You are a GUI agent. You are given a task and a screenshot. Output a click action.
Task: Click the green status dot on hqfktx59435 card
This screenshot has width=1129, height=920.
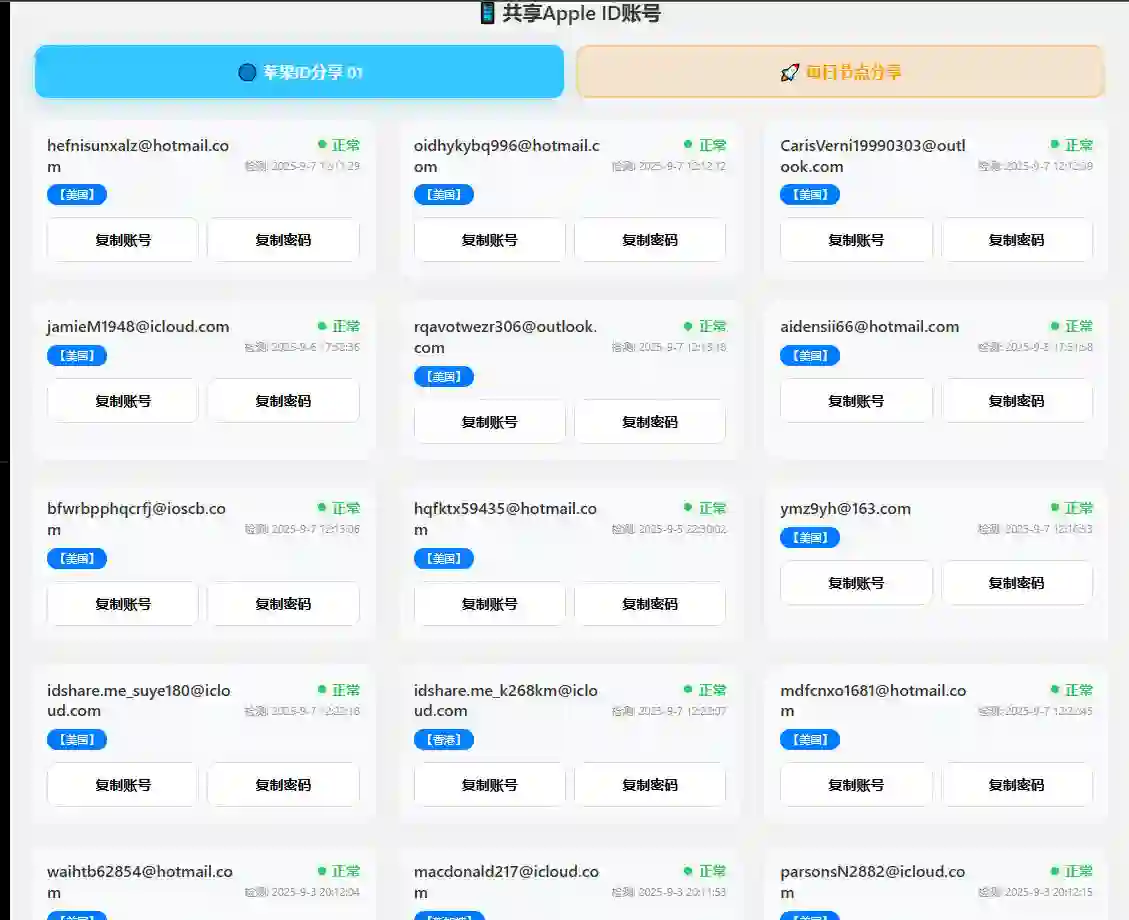687,507
